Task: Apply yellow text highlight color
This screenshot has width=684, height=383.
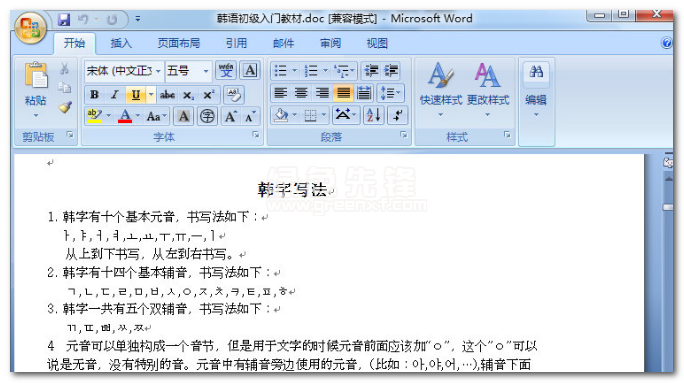Action: (95, 116)
